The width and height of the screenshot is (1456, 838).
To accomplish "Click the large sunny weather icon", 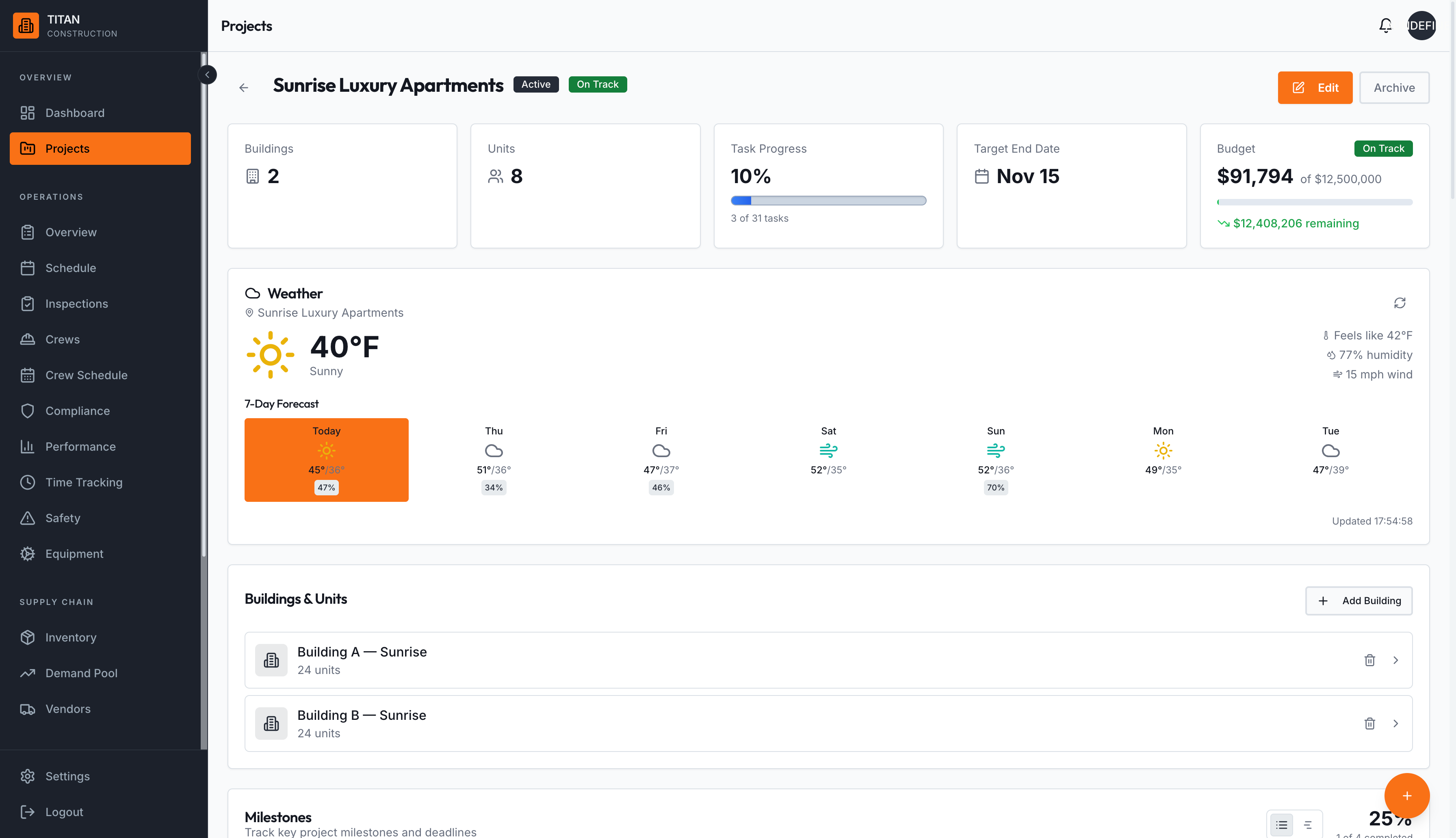I will click(270, 354).
